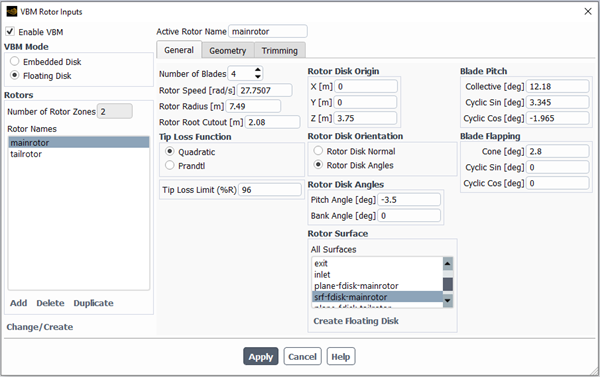The image size is (600, 377).
Task: Switch to the Geometry tab
Action: click(x=228, y=51)
